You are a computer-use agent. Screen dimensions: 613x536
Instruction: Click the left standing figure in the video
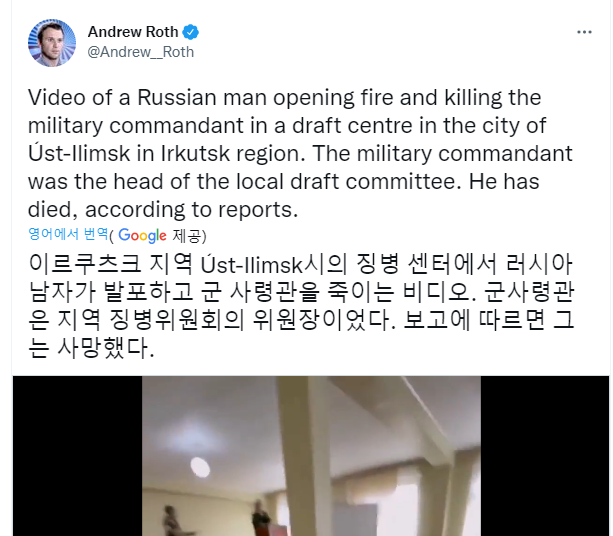170,521
